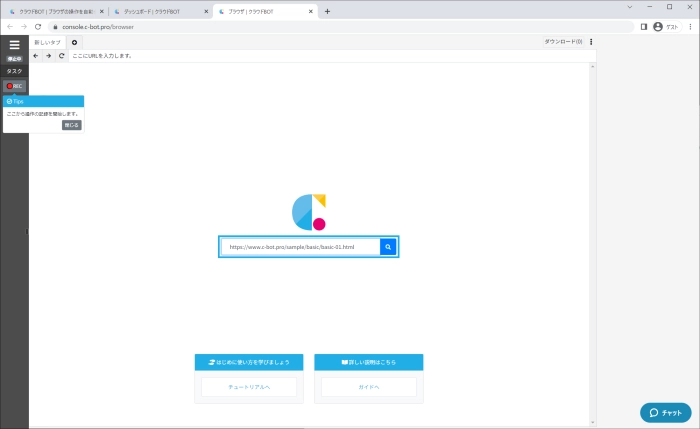
Task: Add a new virtual browser tab with plus icon
Action: pyautogui.click(x=75, y=42)
